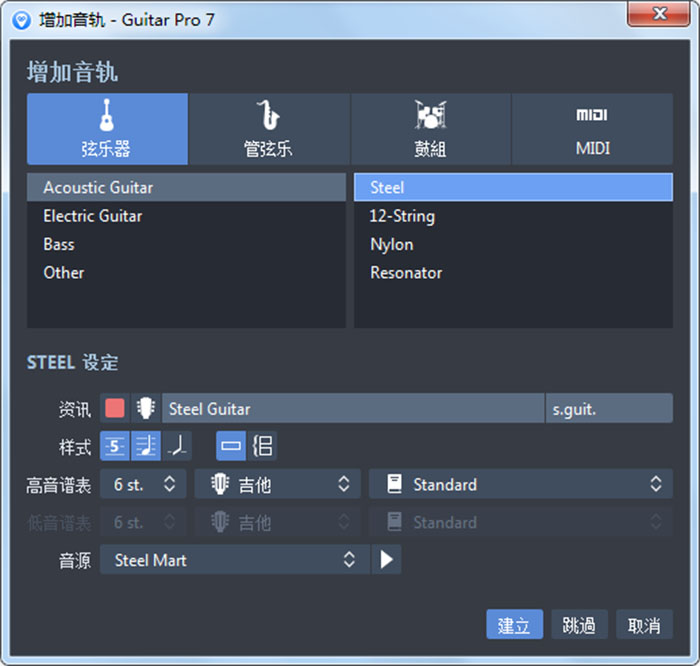
Task: Toggle slash notation style
Action: [x=177, y=446]
